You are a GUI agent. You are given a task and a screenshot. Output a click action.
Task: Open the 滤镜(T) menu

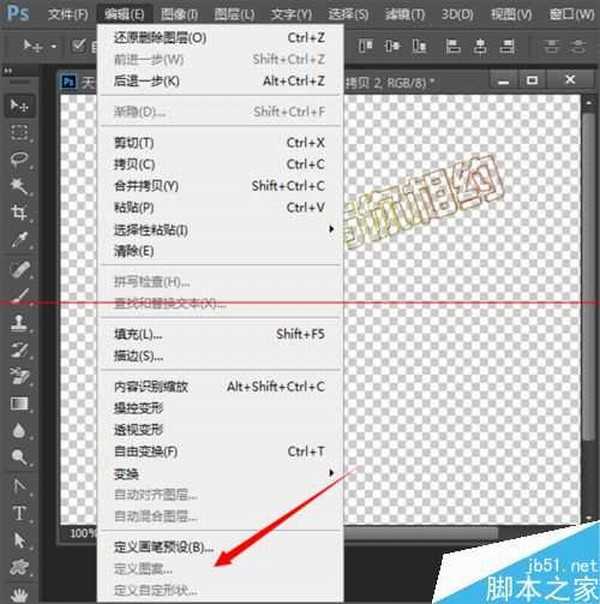click(405, 15)
